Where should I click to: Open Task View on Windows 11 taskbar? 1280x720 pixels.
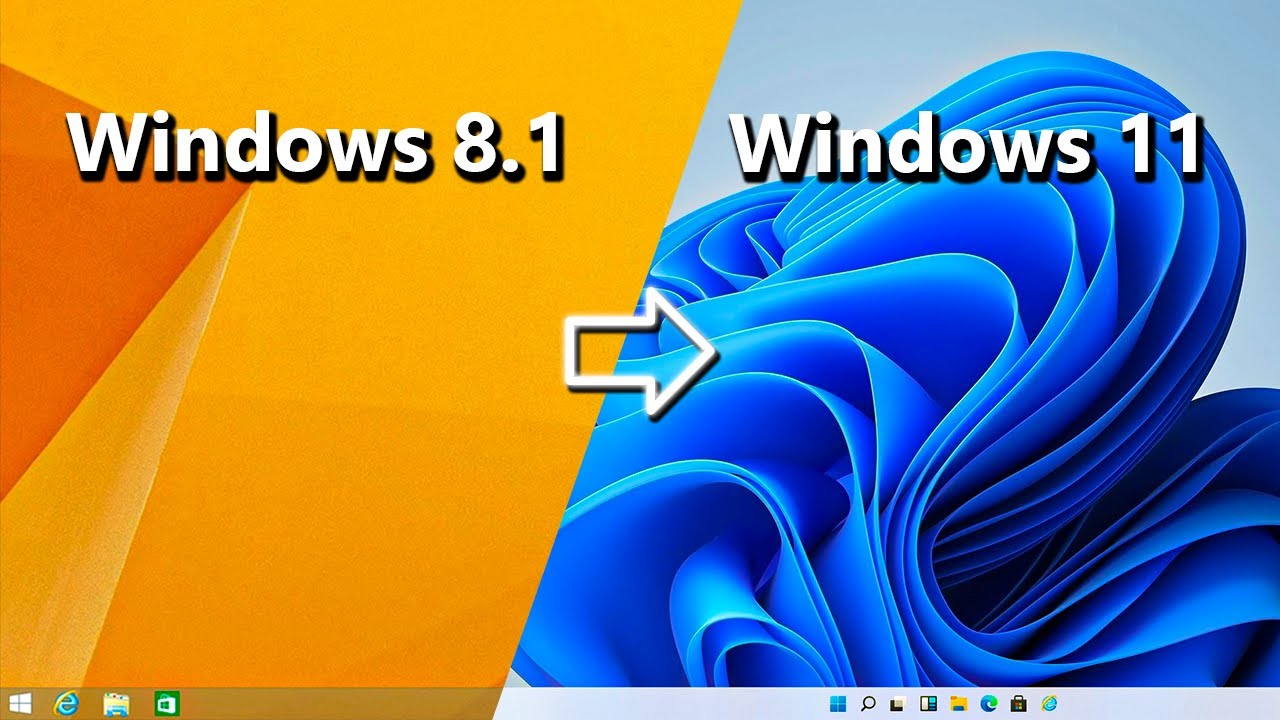898,704
